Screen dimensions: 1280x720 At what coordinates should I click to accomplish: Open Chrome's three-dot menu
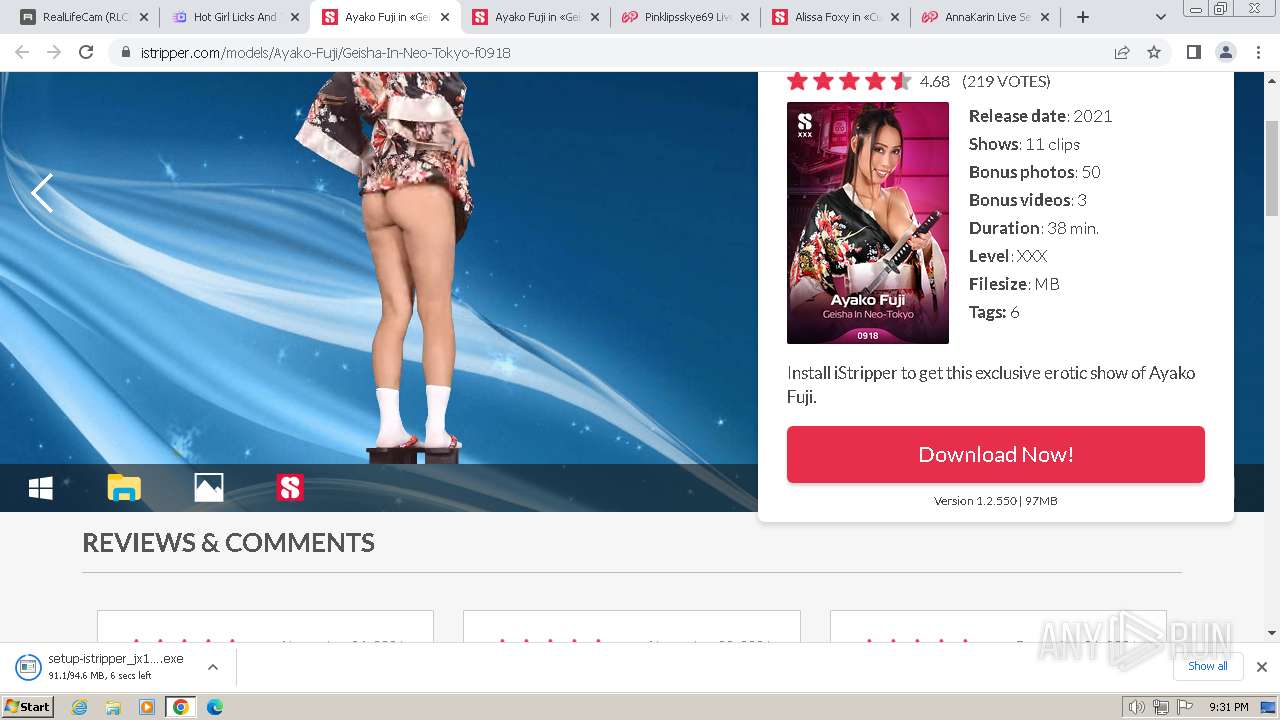pos(1256,52)
